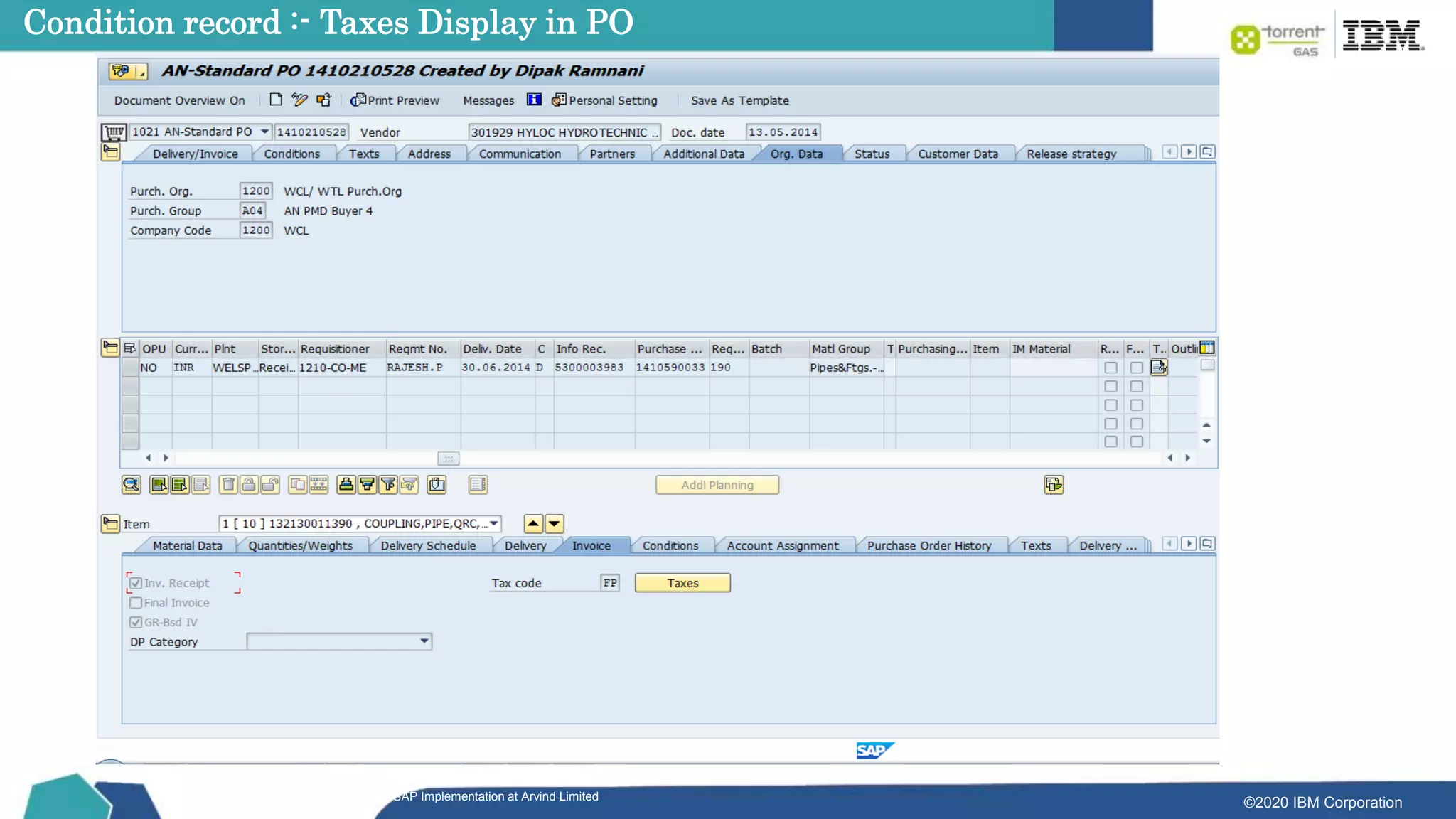This screenshot has width=1456, height=819.
Task: Click the Select All items icon
Action: (x=159, y=485)
